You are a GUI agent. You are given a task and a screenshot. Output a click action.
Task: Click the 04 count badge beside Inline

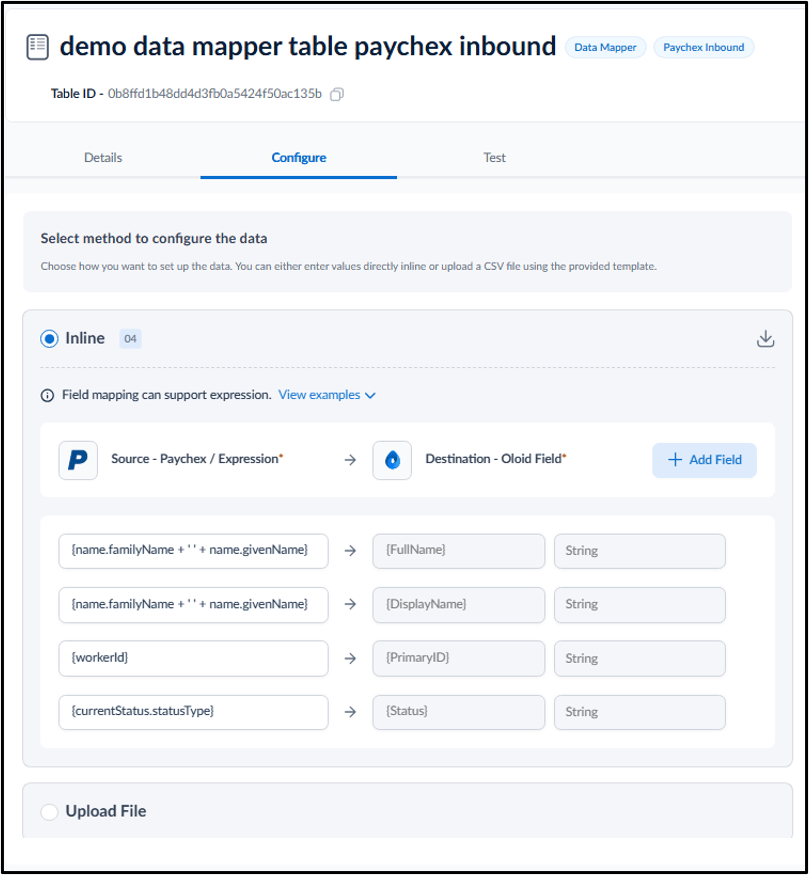click(x=131, y=339)
